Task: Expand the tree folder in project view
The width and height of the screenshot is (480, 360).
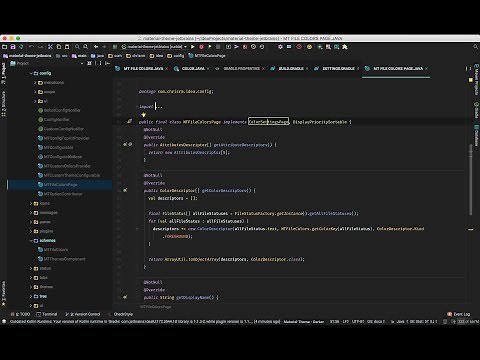Action: pyautogui.click(x=31, y=296)
